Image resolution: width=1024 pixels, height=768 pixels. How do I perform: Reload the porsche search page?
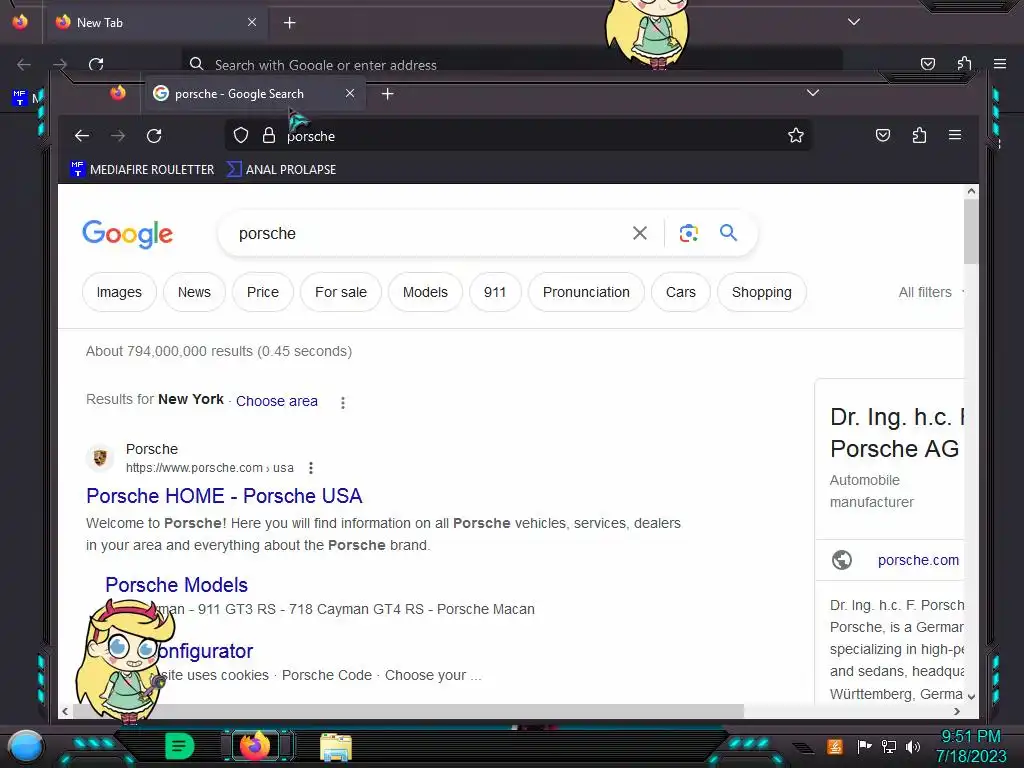tap(154, 136)
